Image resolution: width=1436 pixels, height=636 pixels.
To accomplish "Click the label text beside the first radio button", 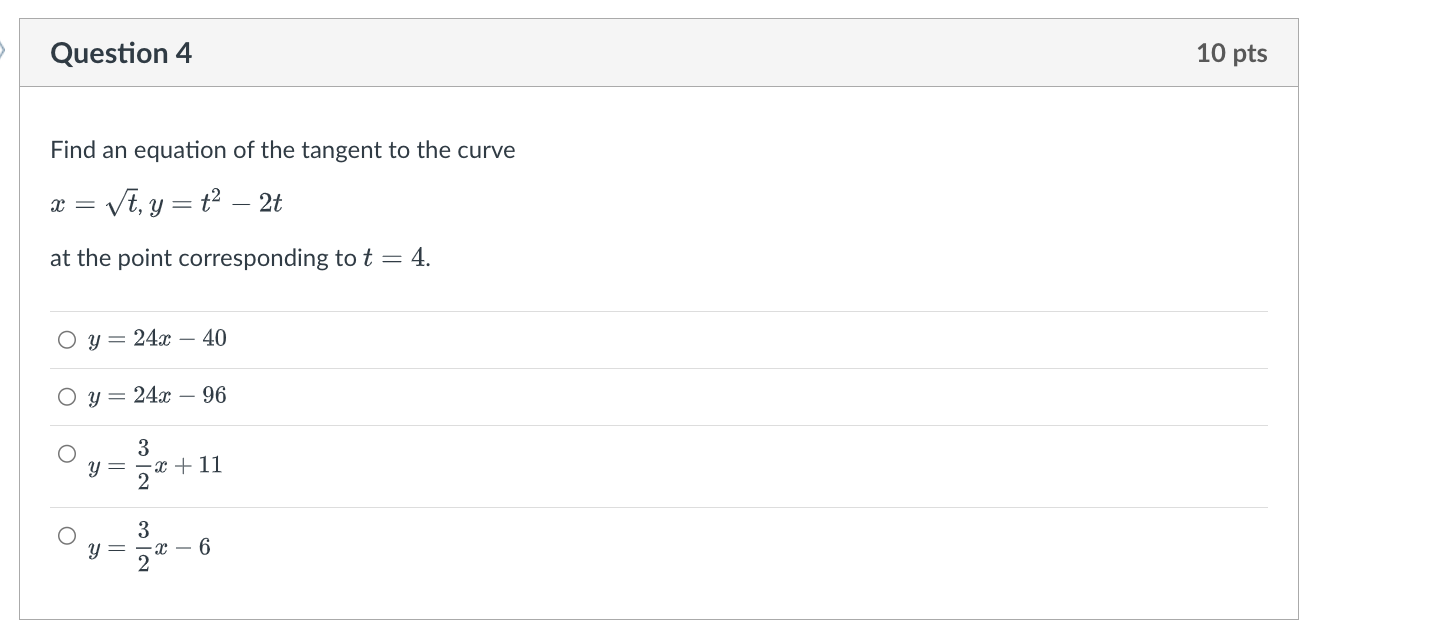I will pos(157,339).
